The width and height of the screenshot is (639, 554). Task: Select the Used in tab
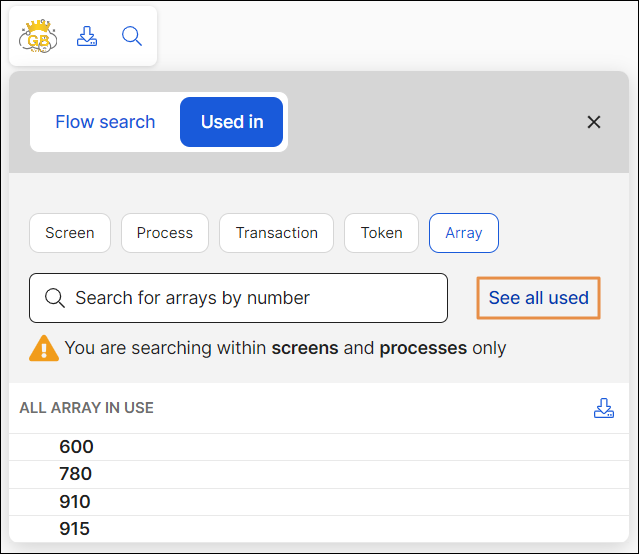coord(232,122)
